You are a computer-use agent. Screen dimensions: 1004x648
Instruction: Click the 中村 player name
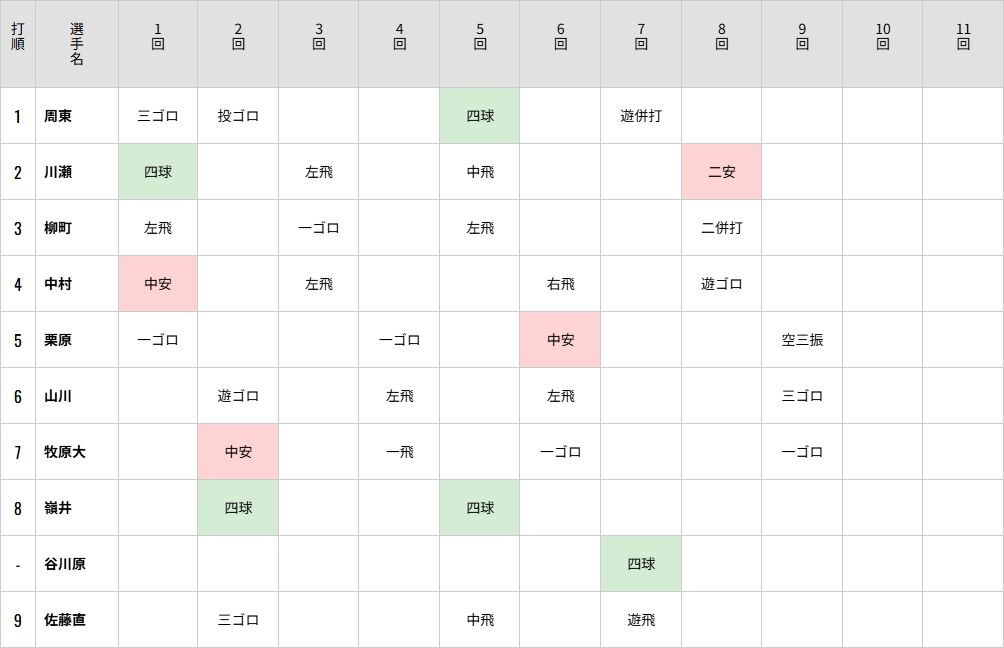[58, 284]
